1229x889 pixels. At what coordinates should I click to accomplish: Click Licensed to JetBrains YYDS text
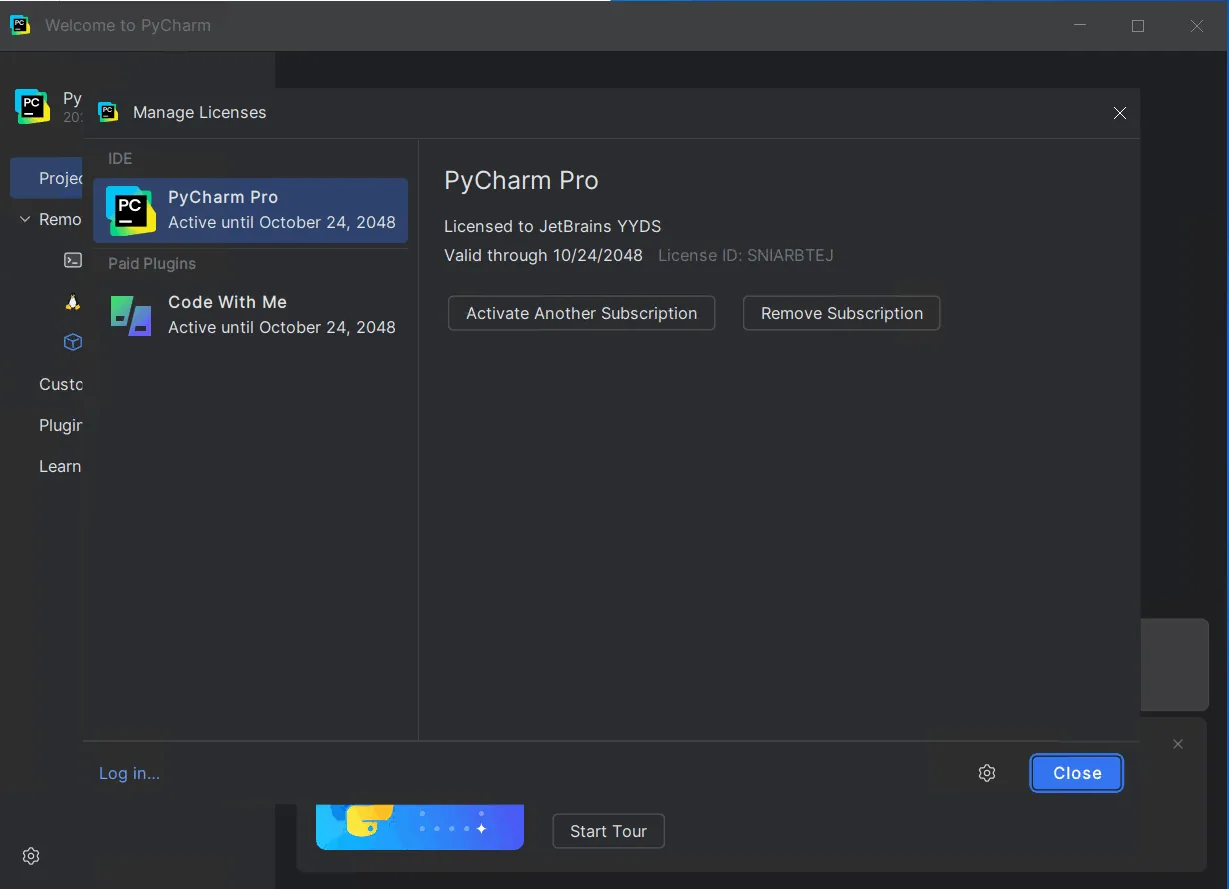click(x=552, y=226)
